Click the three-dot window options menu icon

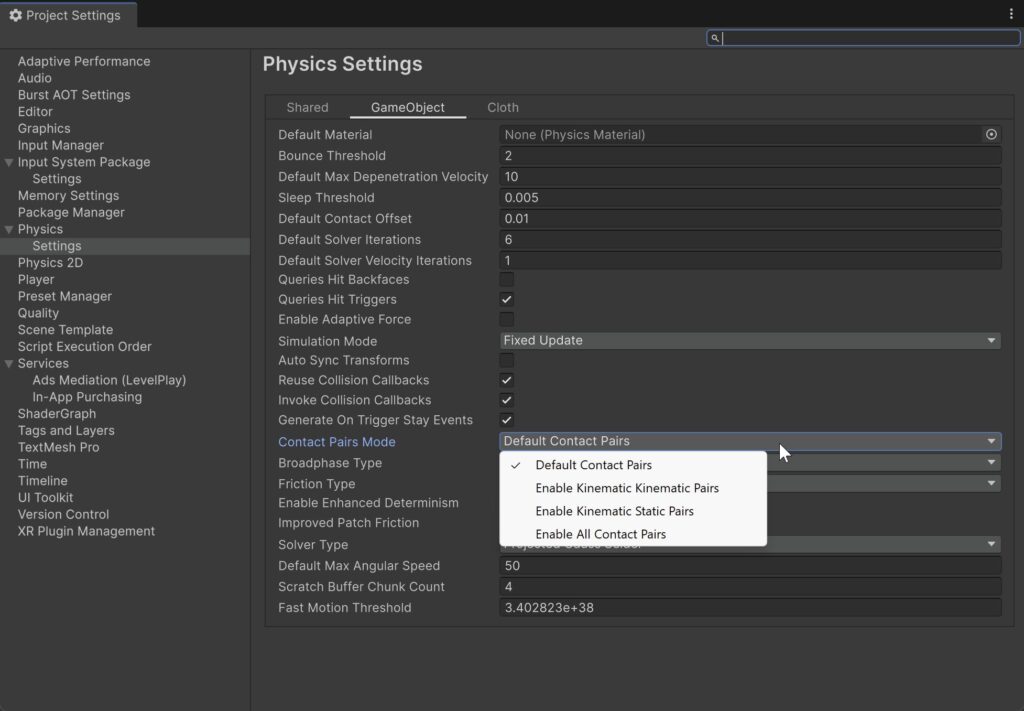point(1011,14)
